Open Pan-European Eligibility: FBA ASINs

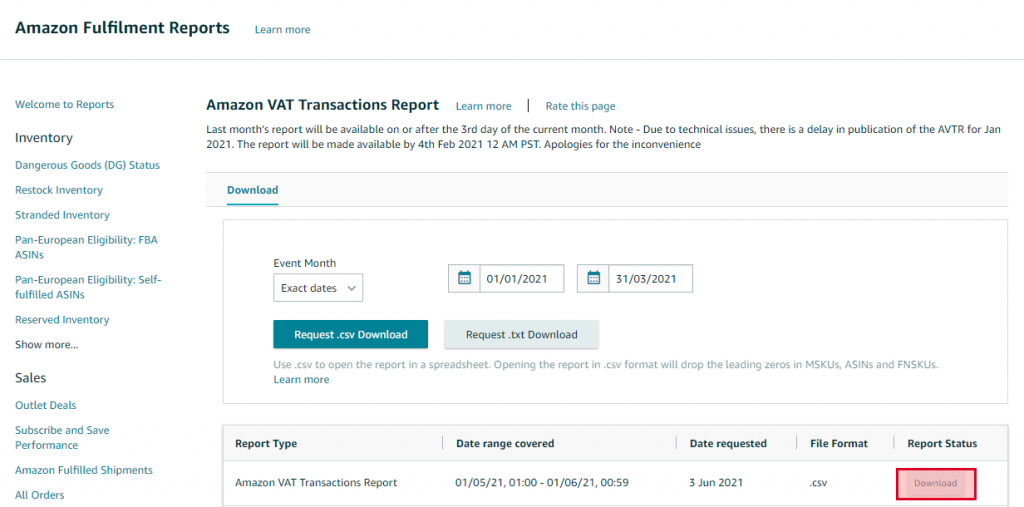point(86,248)
